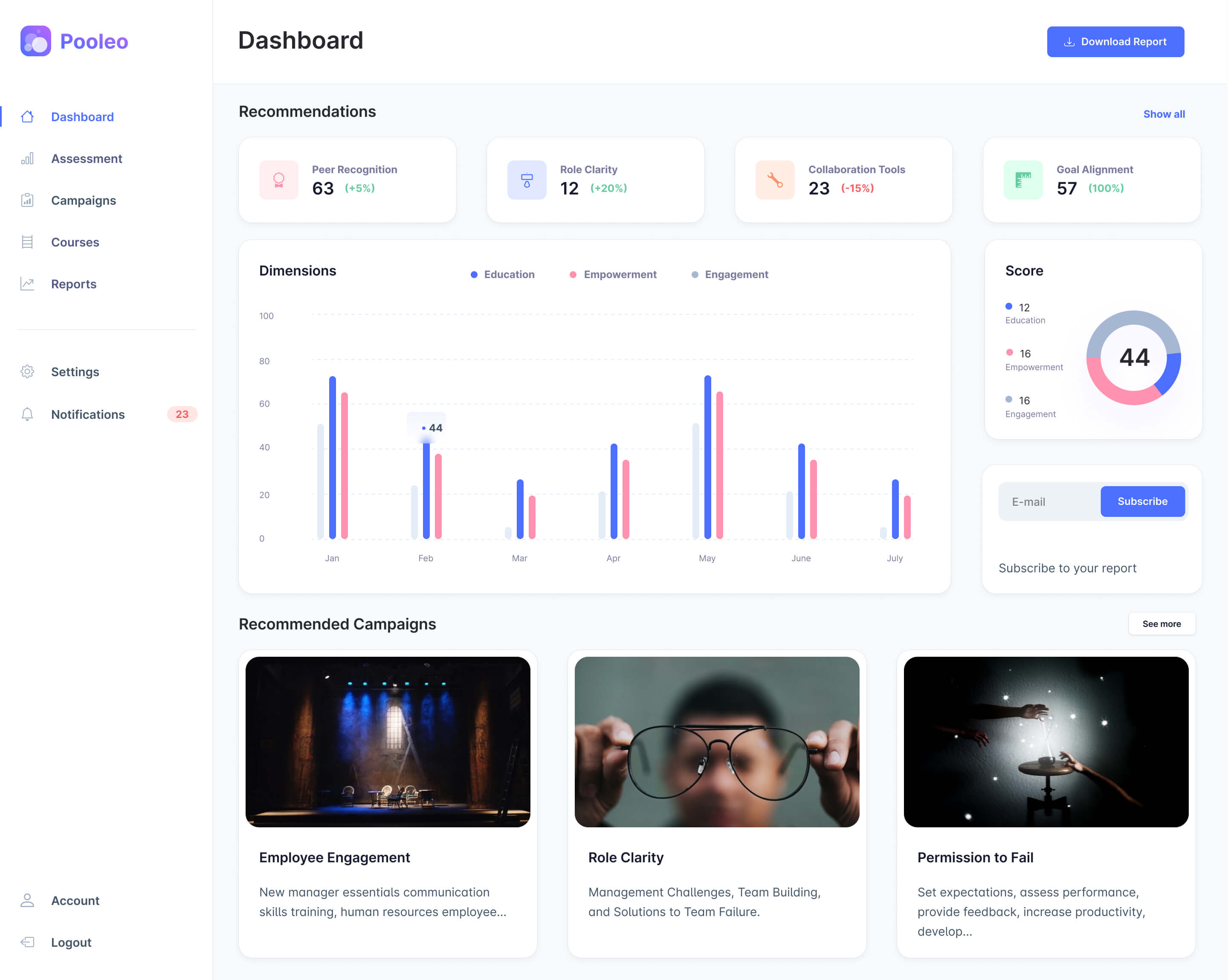Click the (-15%) Collaboration Tools change value
This screenshot has width=1228, height=980.
[x=857, y=188]
